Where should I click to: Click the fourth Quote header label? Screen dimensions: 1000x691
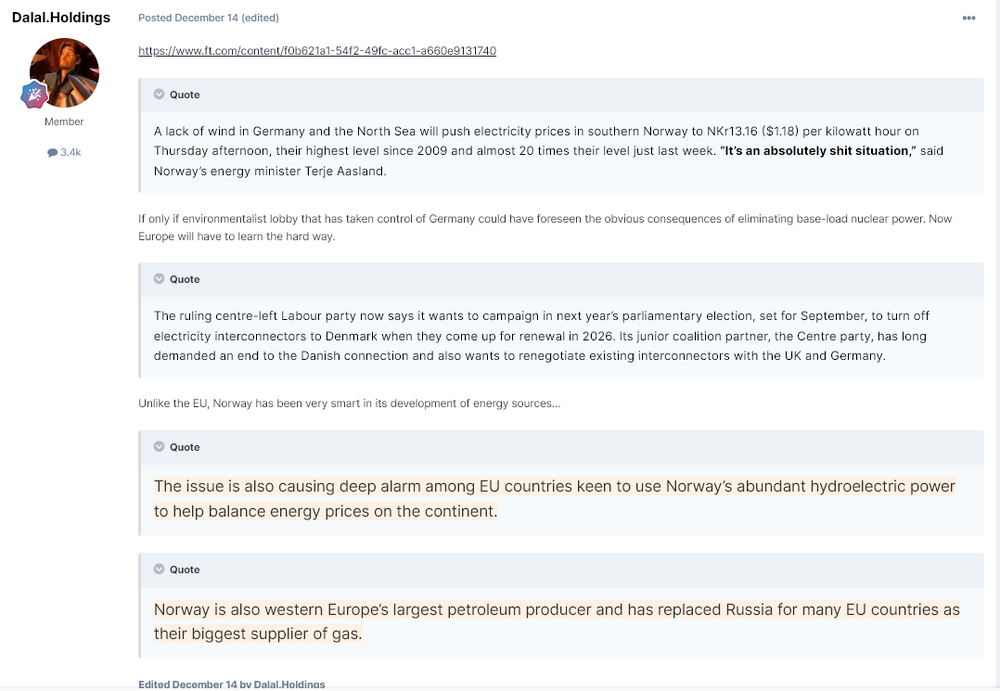click(x=184, y=570)
